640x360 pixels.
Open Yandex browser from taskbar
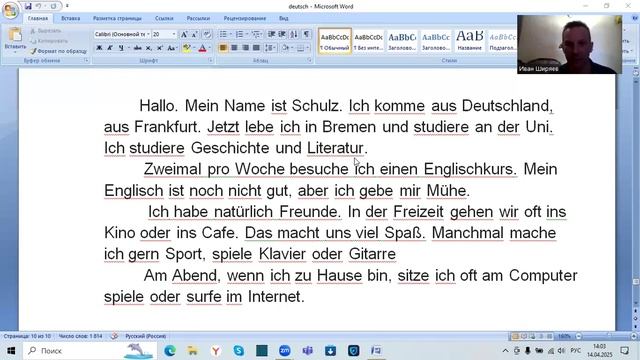pyautogui.click(x=216, y=351)
